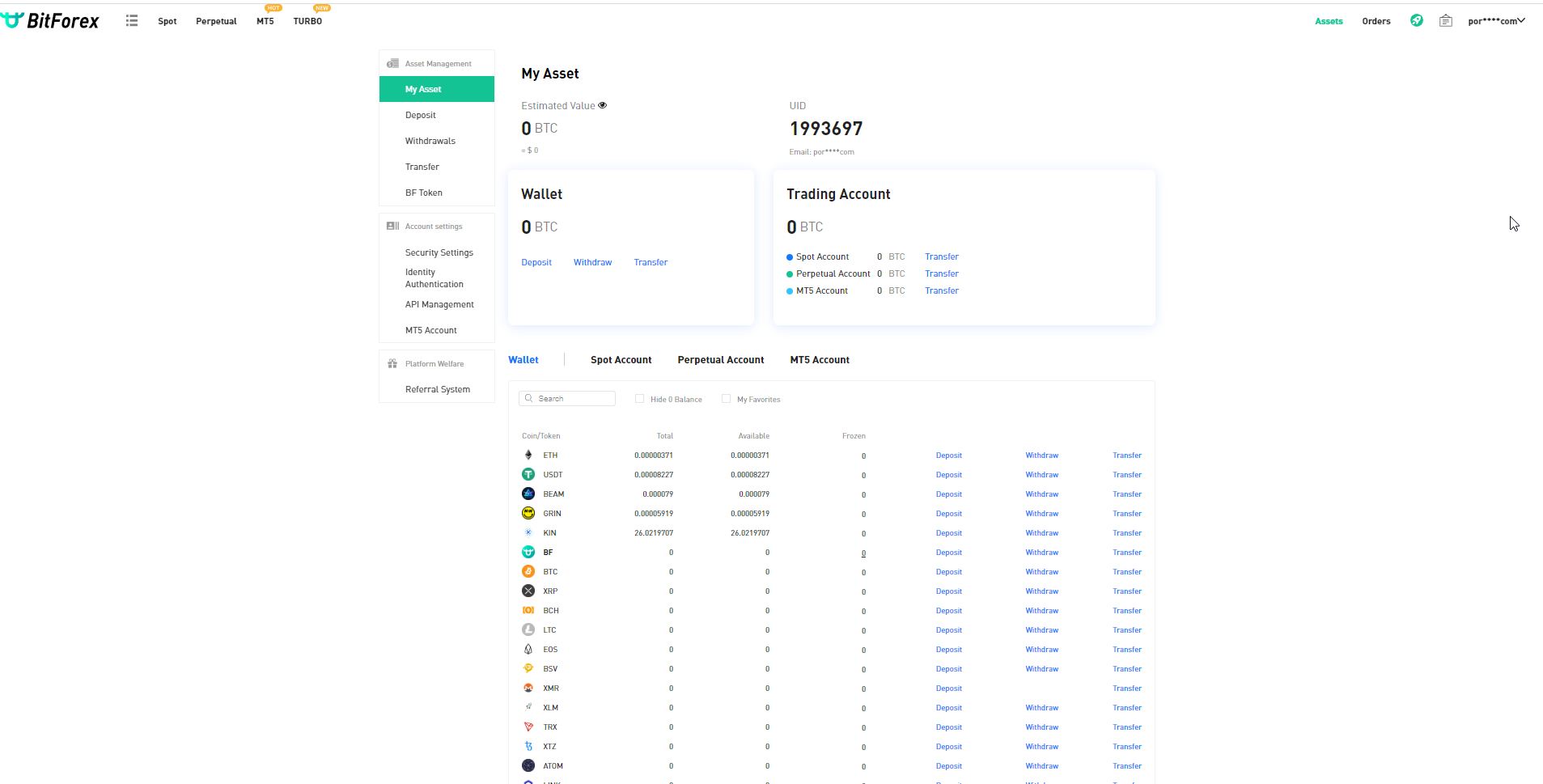Open Security Settings in the sidebar
The width and height of the screenshot is (1543, 784).
(439, 252)
